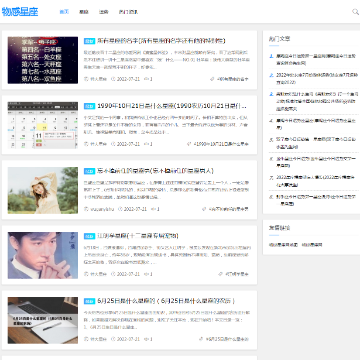Open rank 7 sidebar article starting with 2022
Screen dimensions: 360x360
coord(316,181)
